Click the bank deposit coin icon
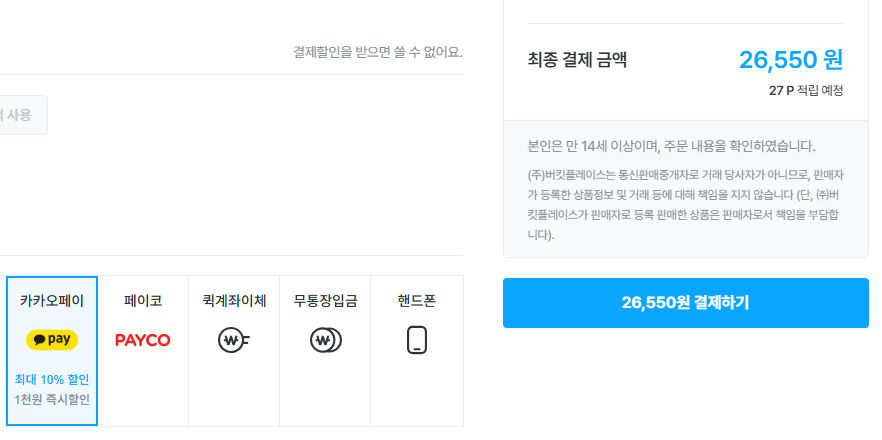Screen dimensions: 882x440 (x=326, y=341)
